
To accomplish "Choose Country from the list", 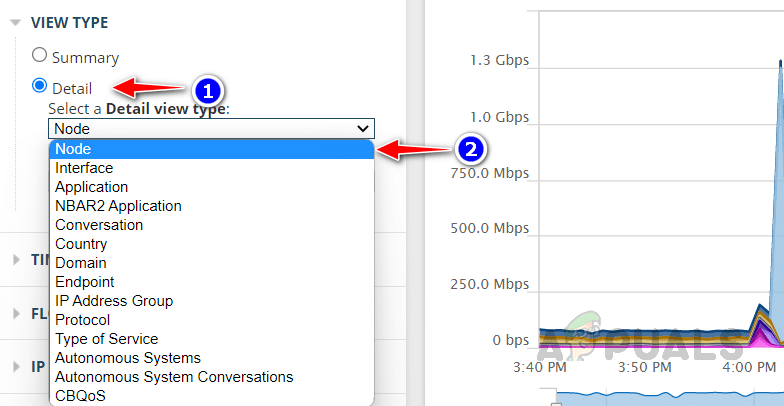I will point(81,244).
